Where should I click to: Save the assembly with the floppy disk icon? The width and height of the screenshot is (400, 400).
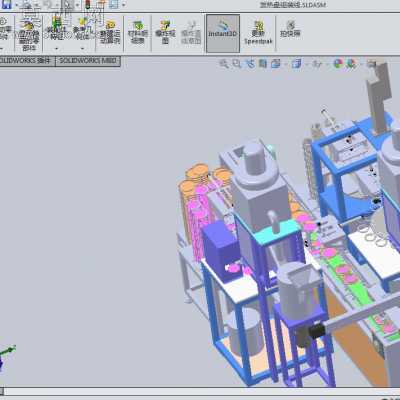tap(6, 4)
